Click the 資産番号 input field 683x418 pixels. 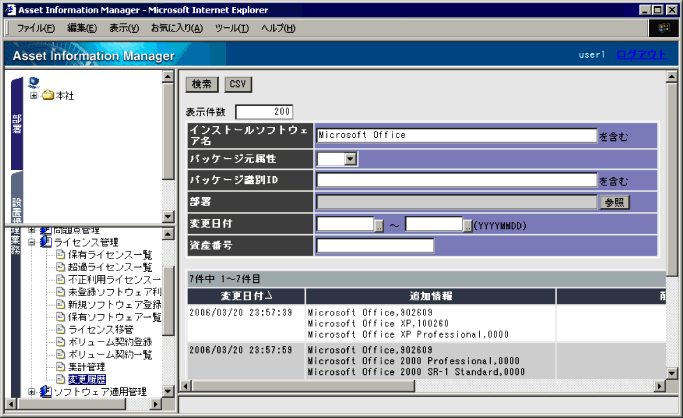(x=375, y=246)
